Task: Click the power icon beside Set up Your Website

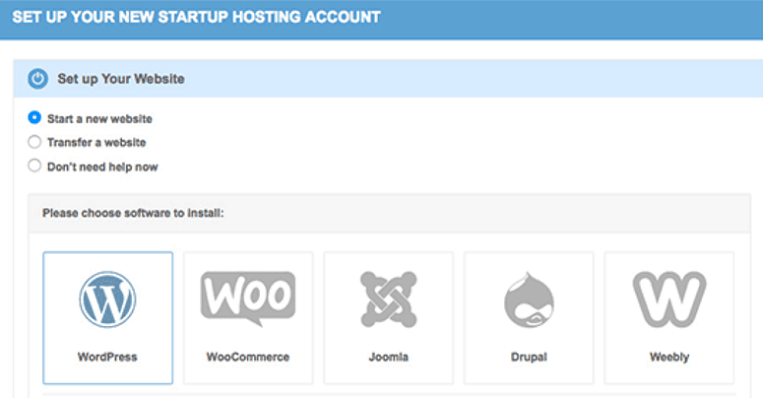Action: [37, 79]
